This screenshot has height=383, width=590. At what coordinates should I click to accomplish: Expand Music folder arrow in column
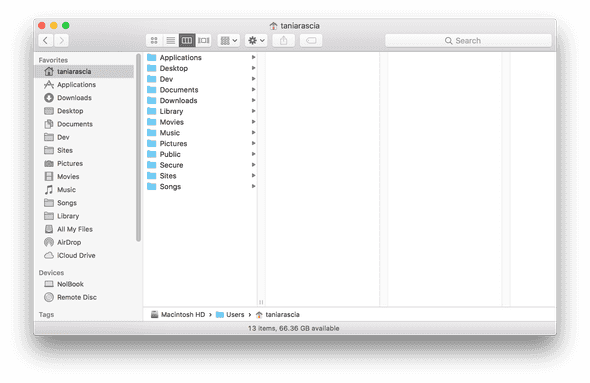[x=253, y=132]
